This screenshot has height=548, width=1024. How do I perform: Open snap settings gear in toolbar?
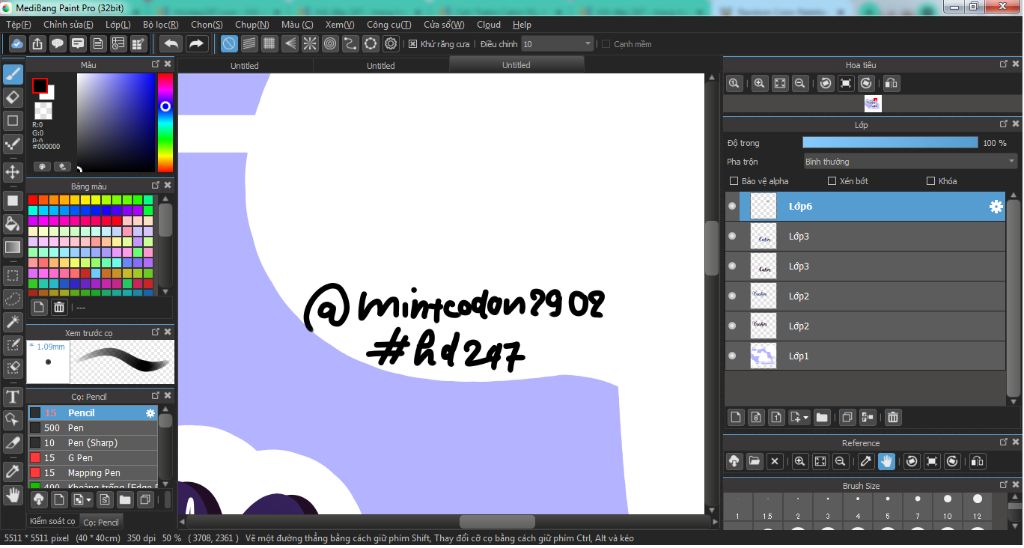point(391,44)
